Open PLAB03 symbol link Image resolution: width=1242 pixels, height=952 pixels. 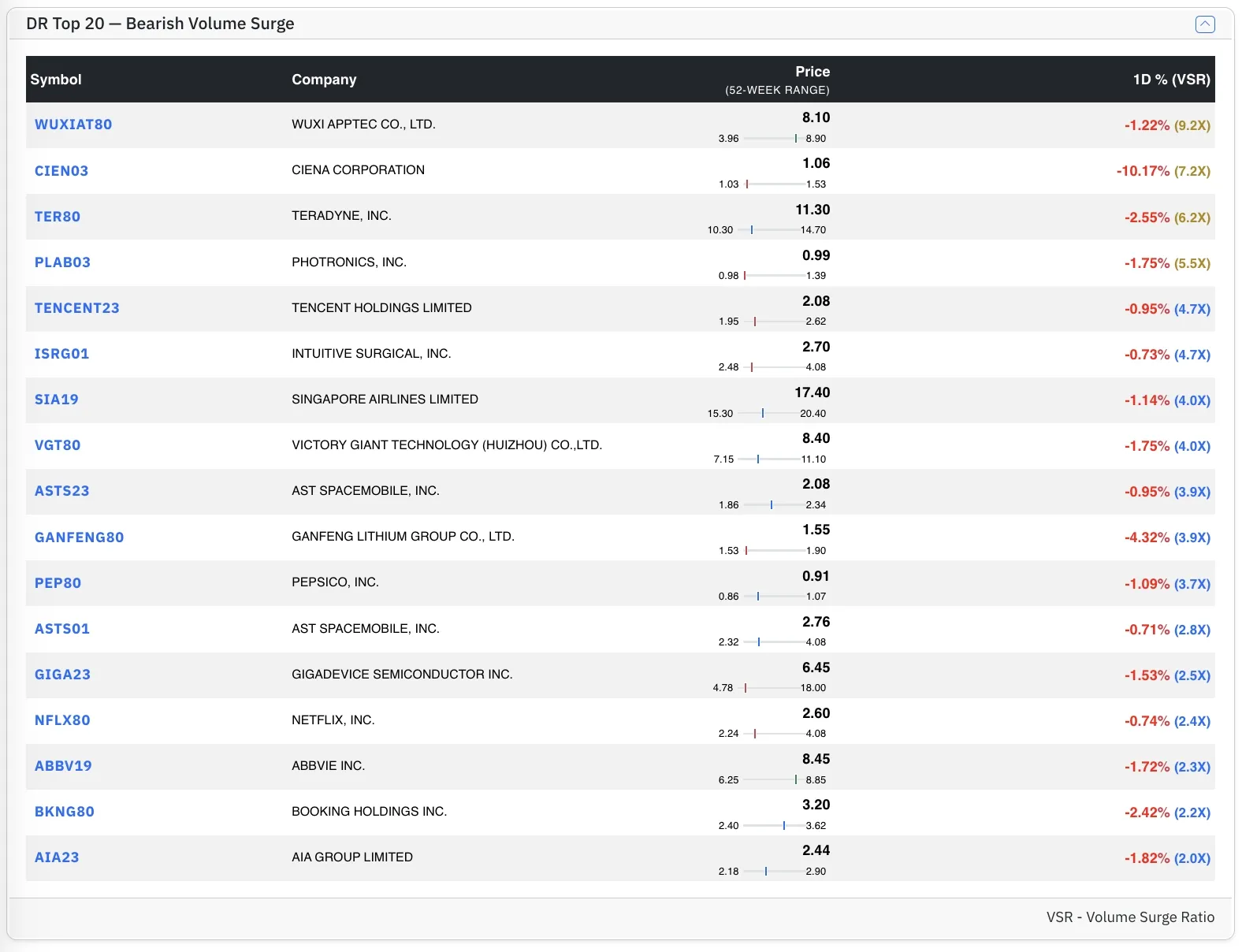point(62,262)
